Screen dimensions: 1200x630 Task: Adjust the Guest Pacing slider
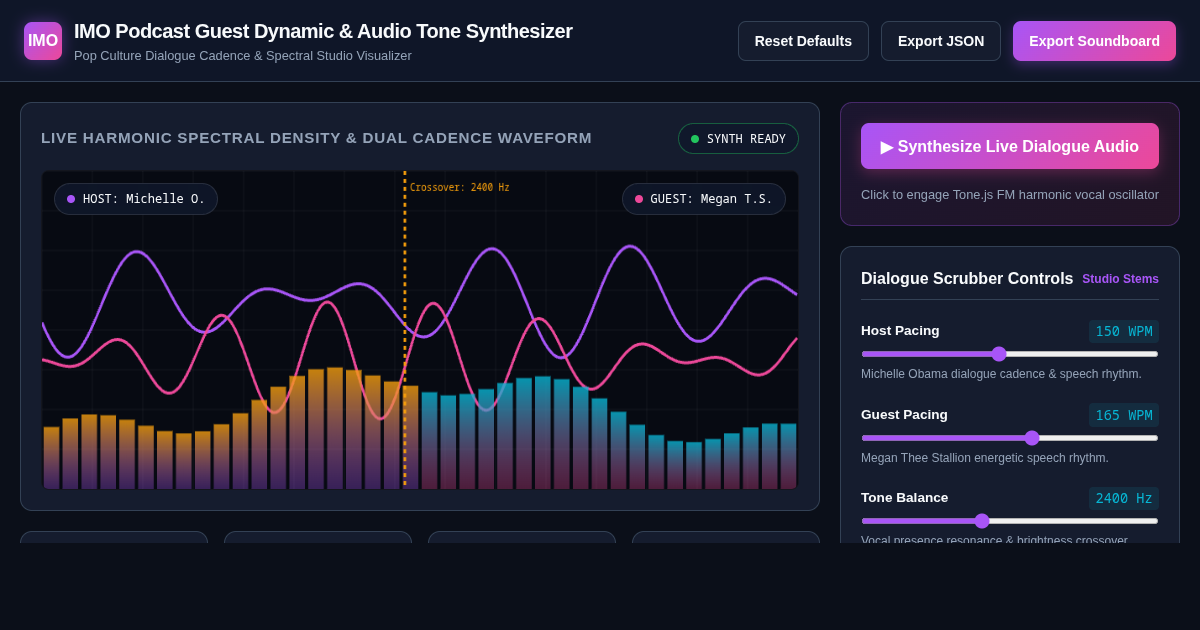(x=1010, y=438)
